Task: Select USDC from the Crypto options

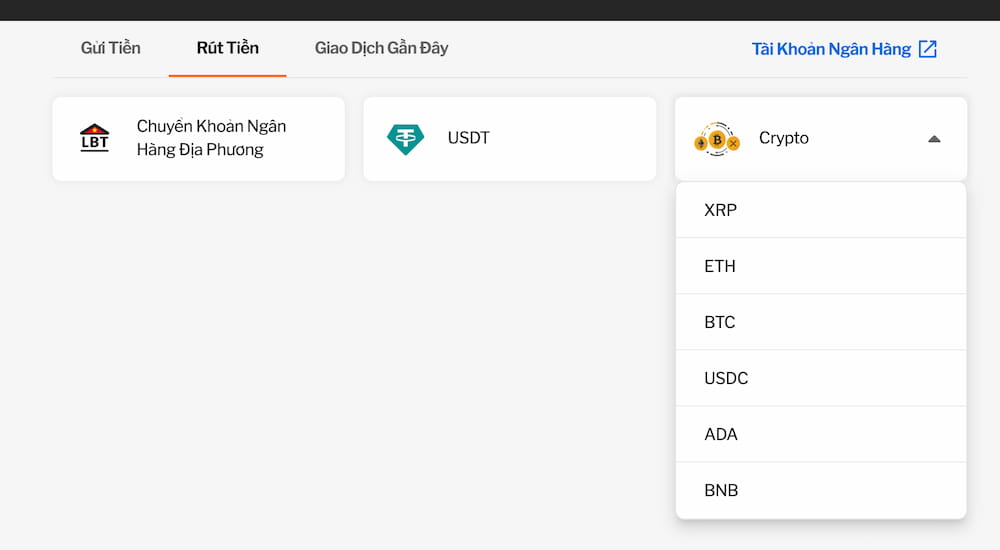Action: pyautogui.click(x=726, y=378)
